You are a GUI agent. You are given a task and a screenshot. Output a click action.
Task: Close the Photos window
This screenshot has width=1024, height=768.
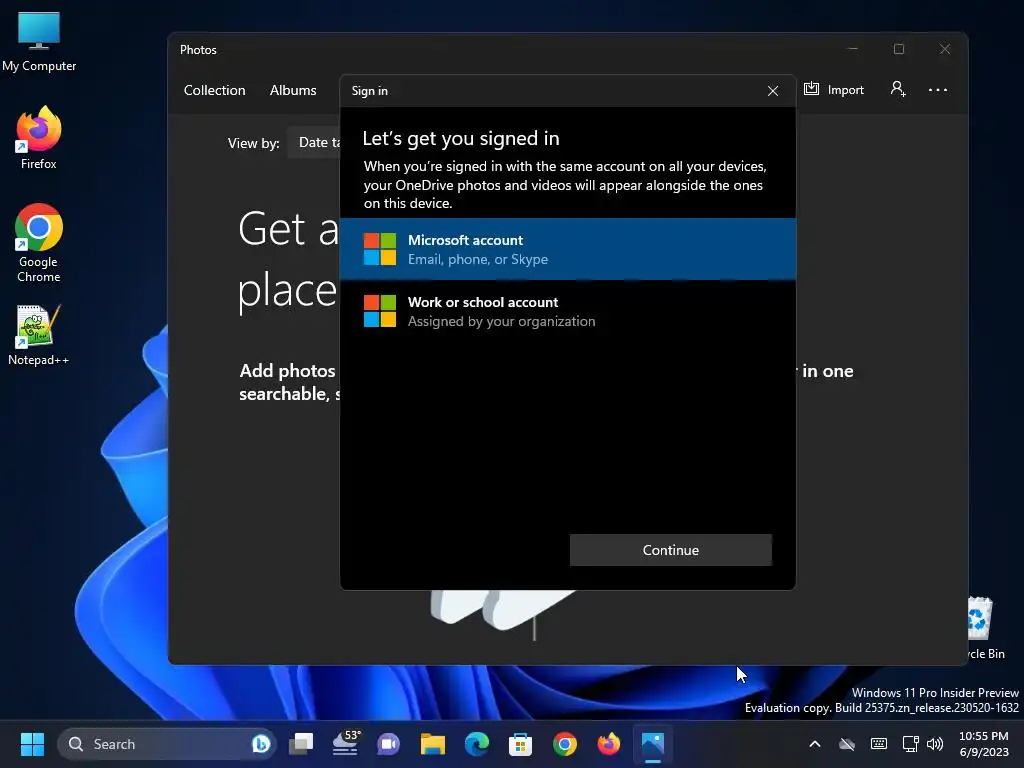[x=944, y=49]
